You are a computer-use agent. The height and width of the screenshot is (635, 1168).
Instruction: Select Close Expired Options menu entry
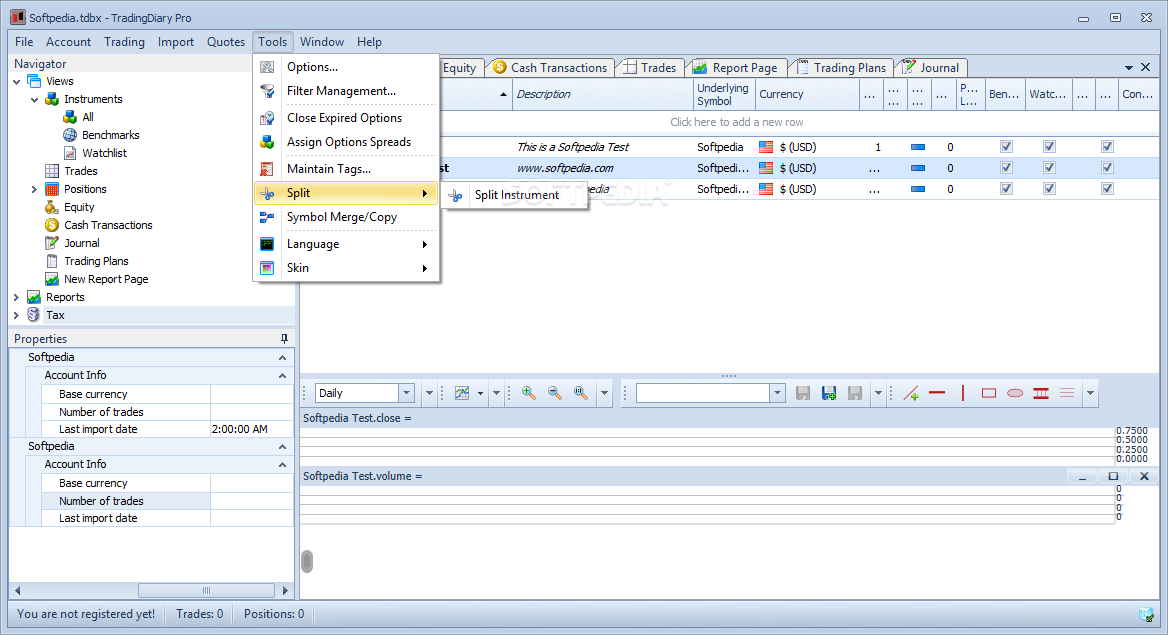(346, 118)
